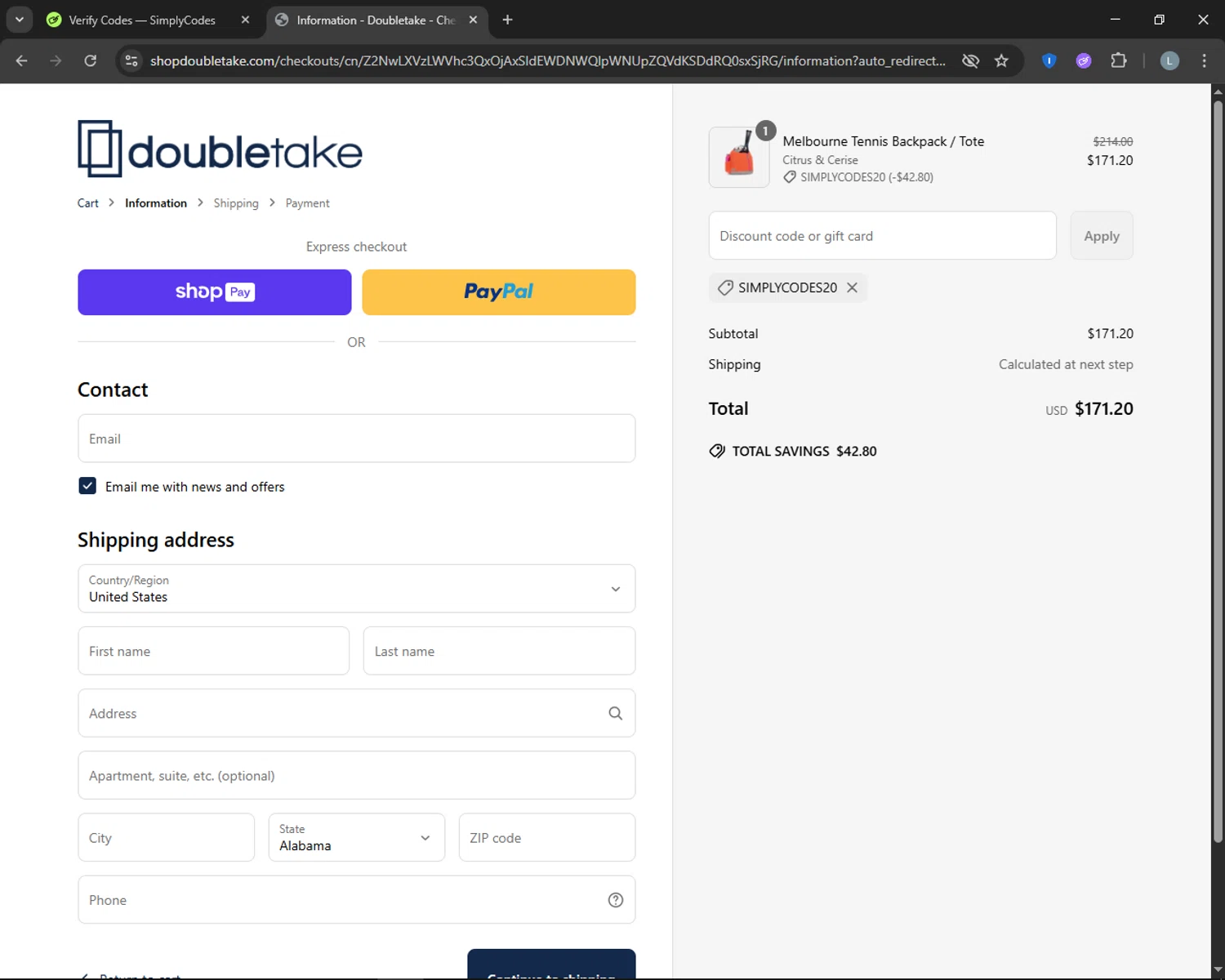Click the Apartment, suite field
The width and height of the screenshot is (1225, 980).
pos(357,775)
